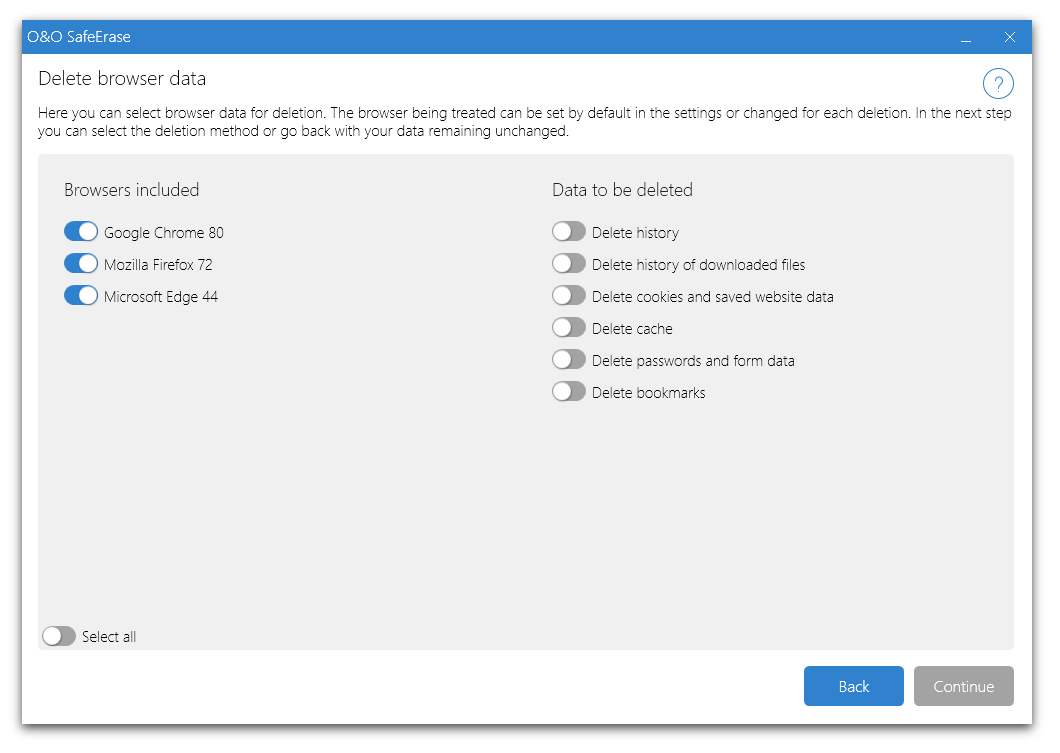Disable the Google Chrome 80 toggle

pos(81,232)
